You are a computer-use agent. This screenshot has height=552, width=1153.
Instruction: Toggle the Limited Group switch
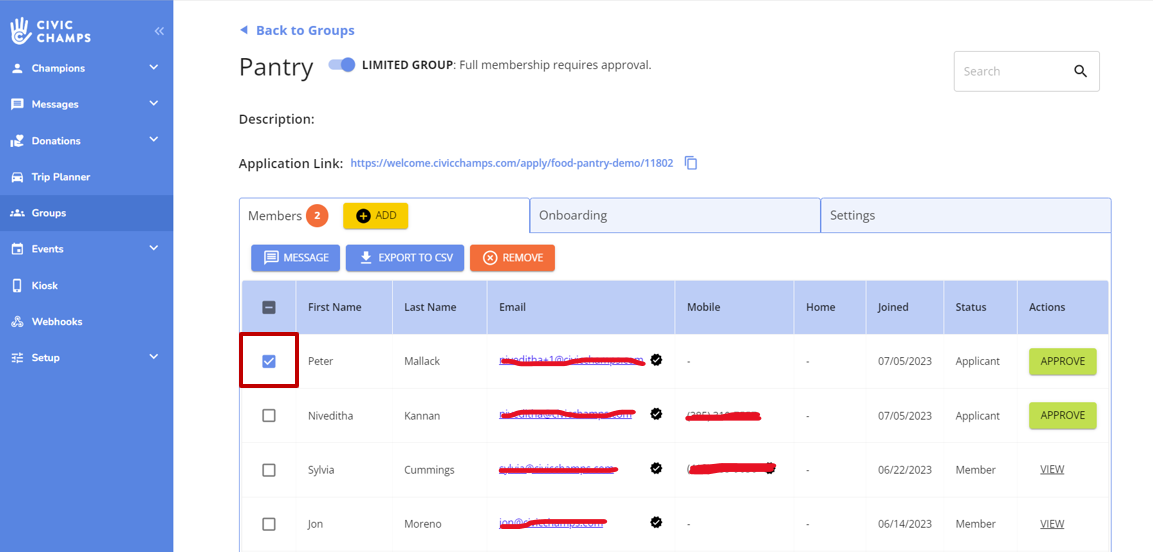coord(343,65)
